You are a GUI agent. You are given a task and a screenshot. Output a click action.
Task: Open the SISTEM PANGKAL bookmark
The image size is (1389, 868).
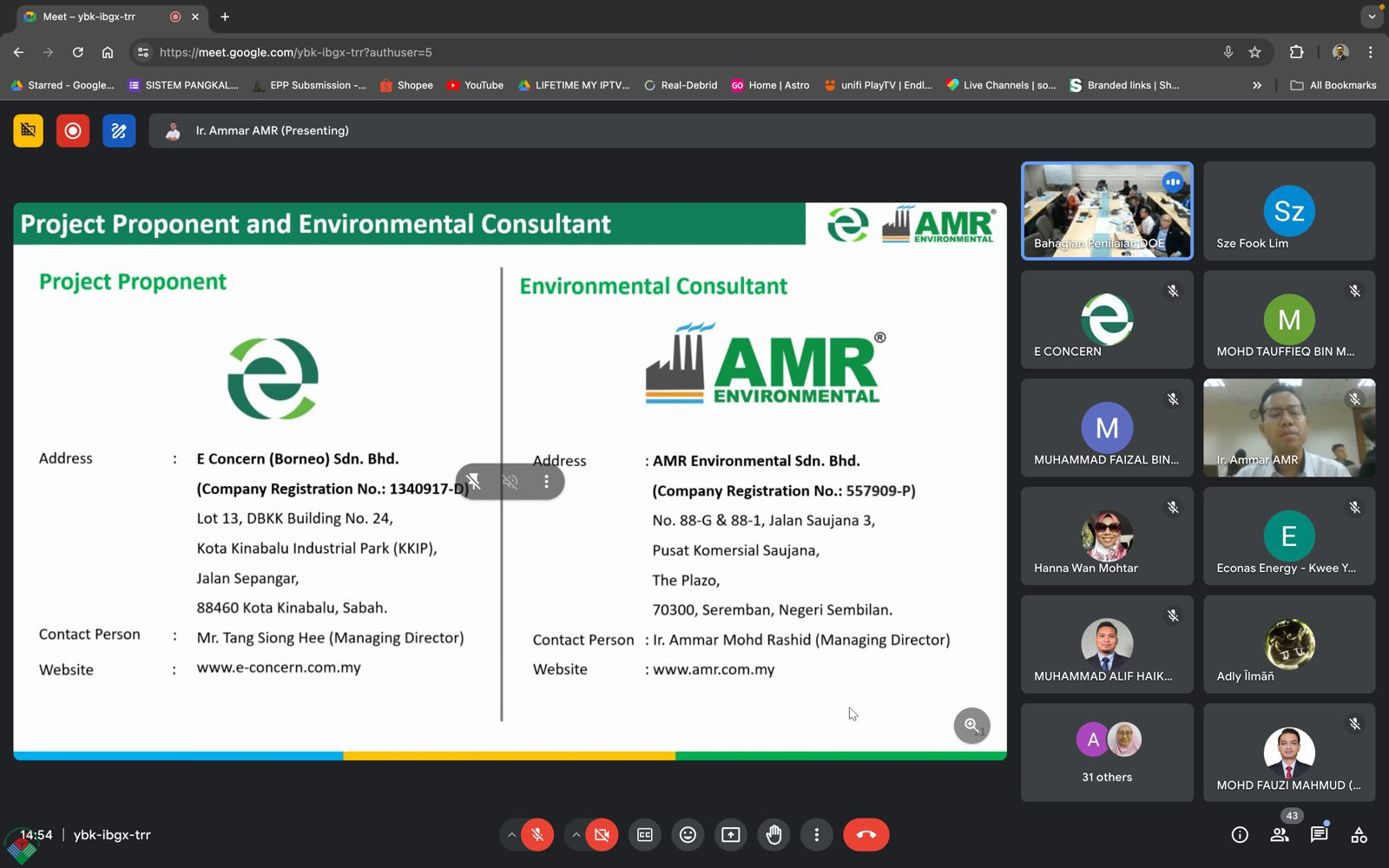[x=183, y=85]
